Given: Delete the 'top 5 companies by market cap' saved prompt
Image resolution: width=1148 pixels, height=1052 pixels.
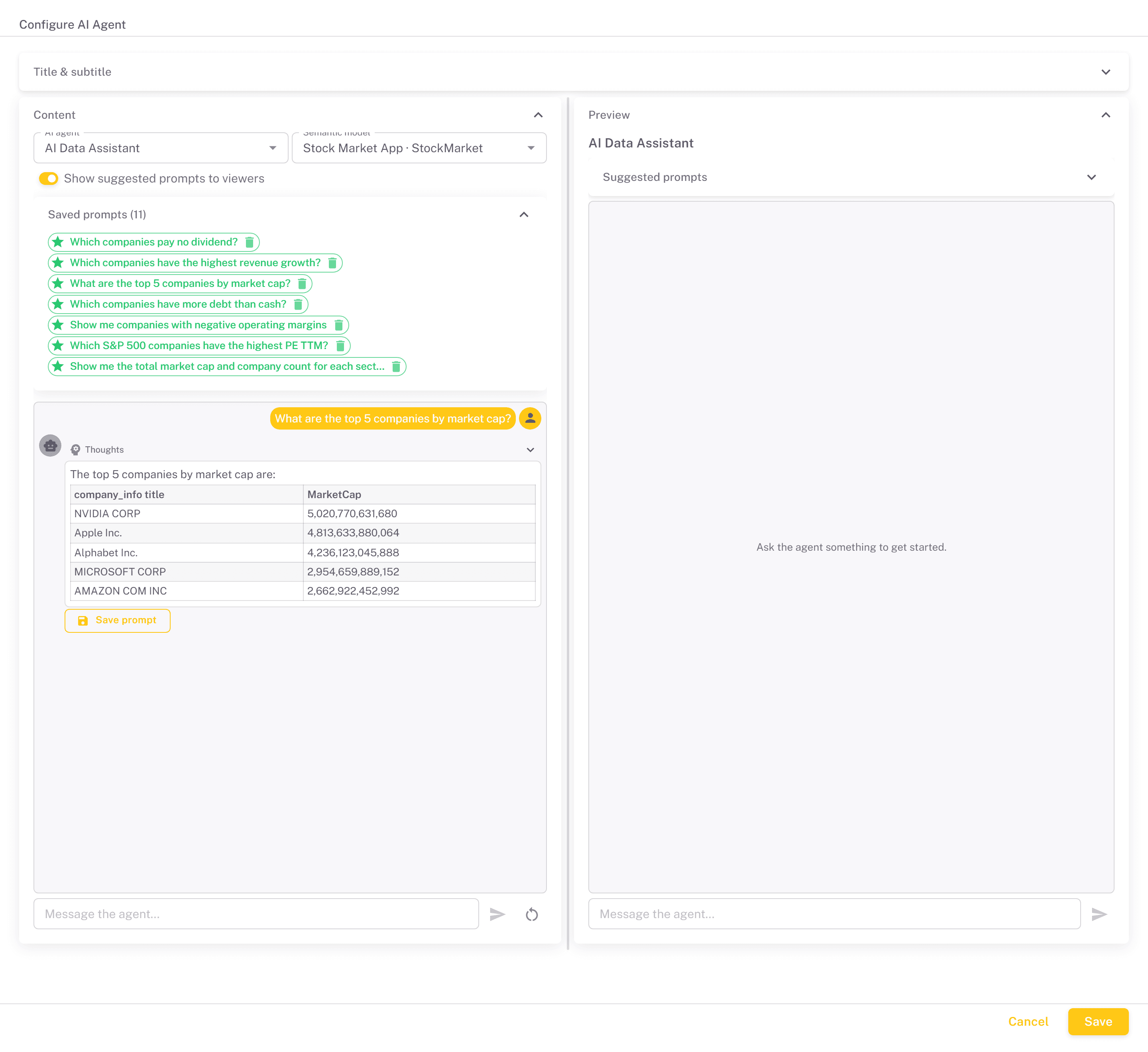Looking at the screenshot, I should point(303,283).
